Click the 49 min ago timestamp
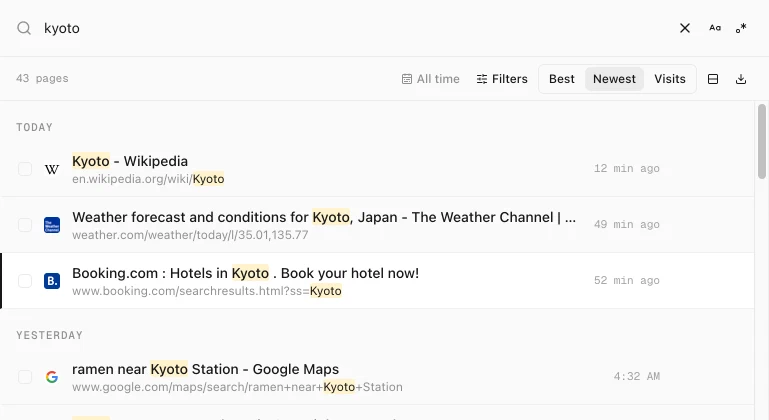This screenshot has width=769, height=420. [627, 224]
